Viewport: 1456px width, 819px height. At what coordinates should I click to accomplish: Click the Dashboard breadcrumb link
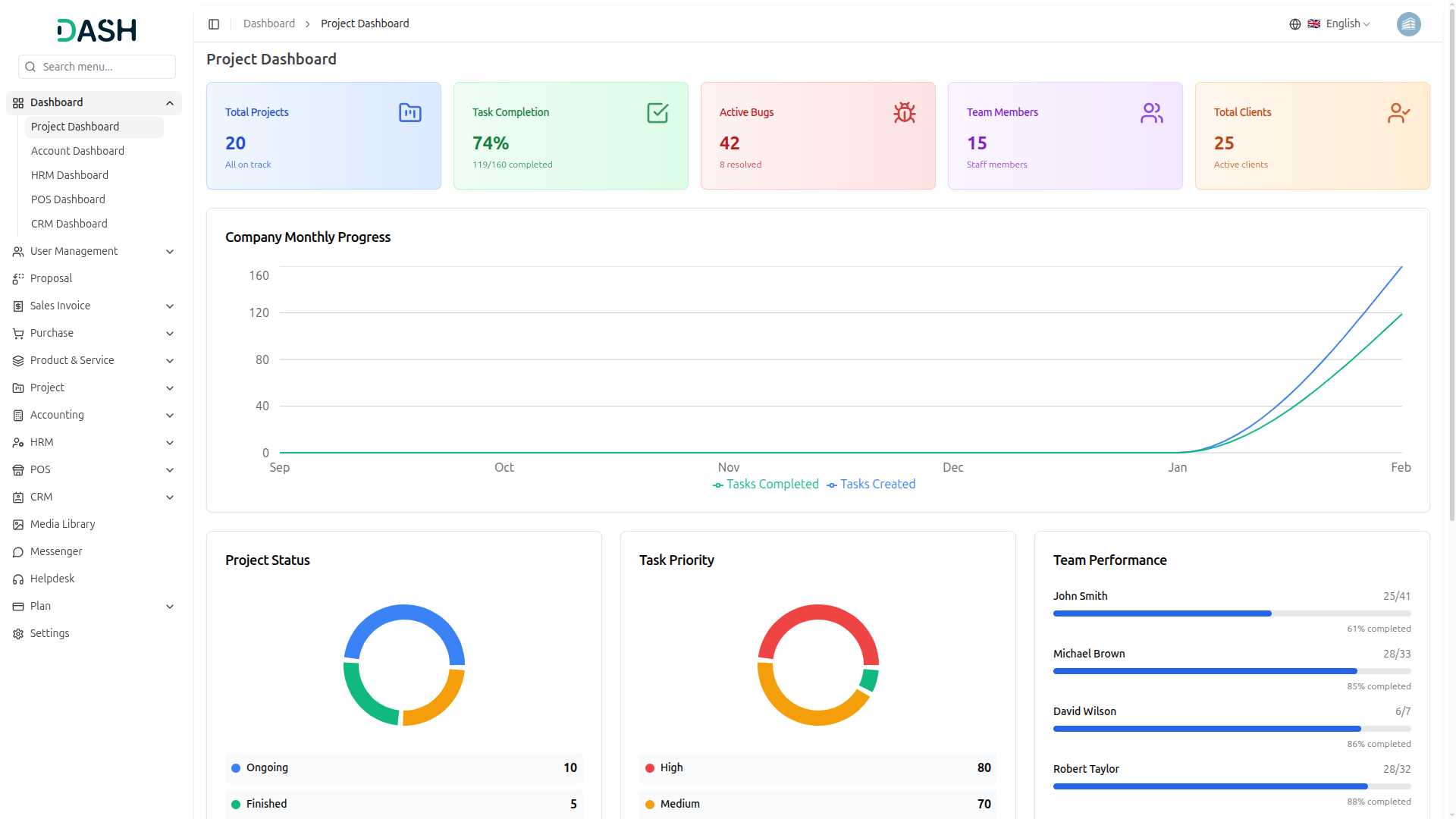269,24
